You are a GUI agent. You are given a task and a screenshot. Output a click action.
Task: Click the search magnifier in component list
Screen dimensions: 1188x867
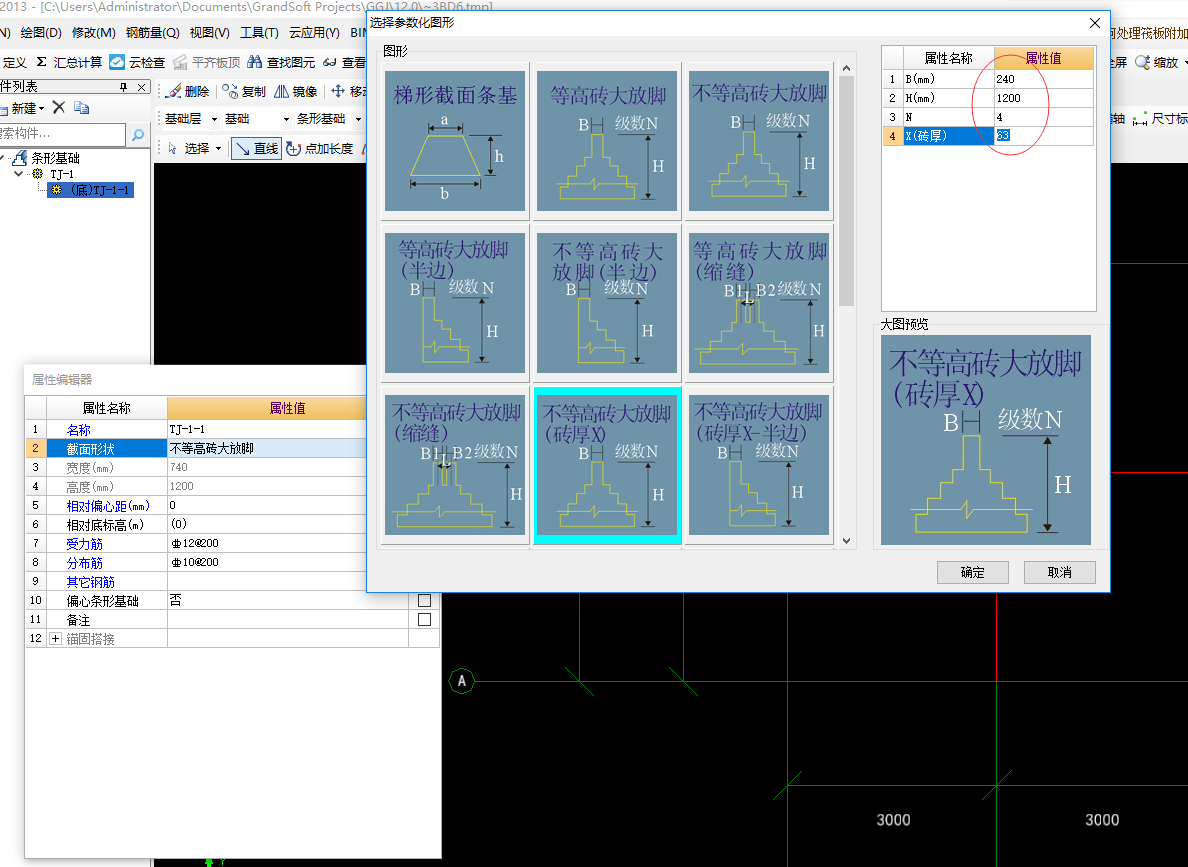click(138, 135)
